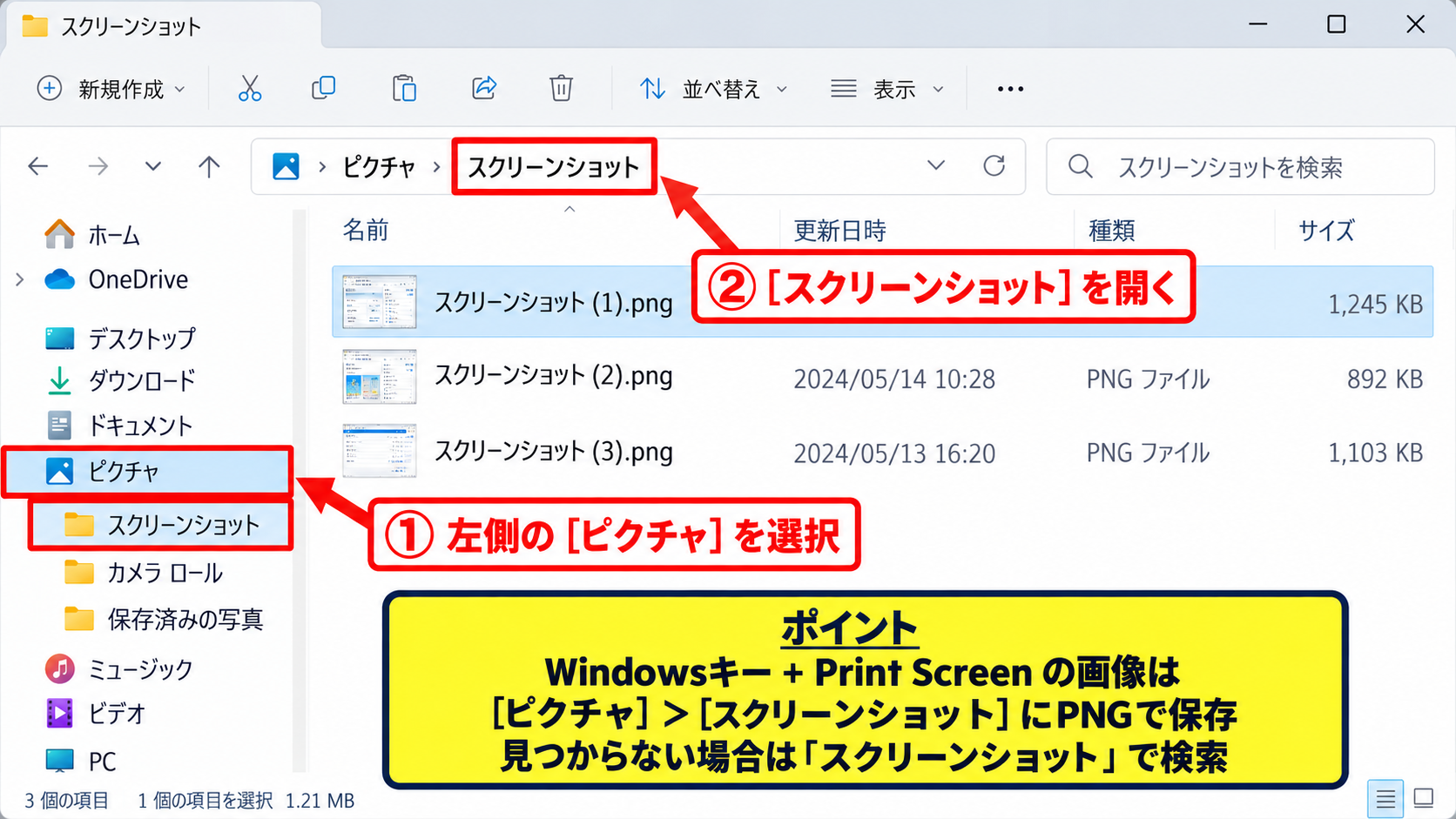Select ホーム in the navigation pane
Viewport: 1456px width, 819px height.
pos(91,235)
